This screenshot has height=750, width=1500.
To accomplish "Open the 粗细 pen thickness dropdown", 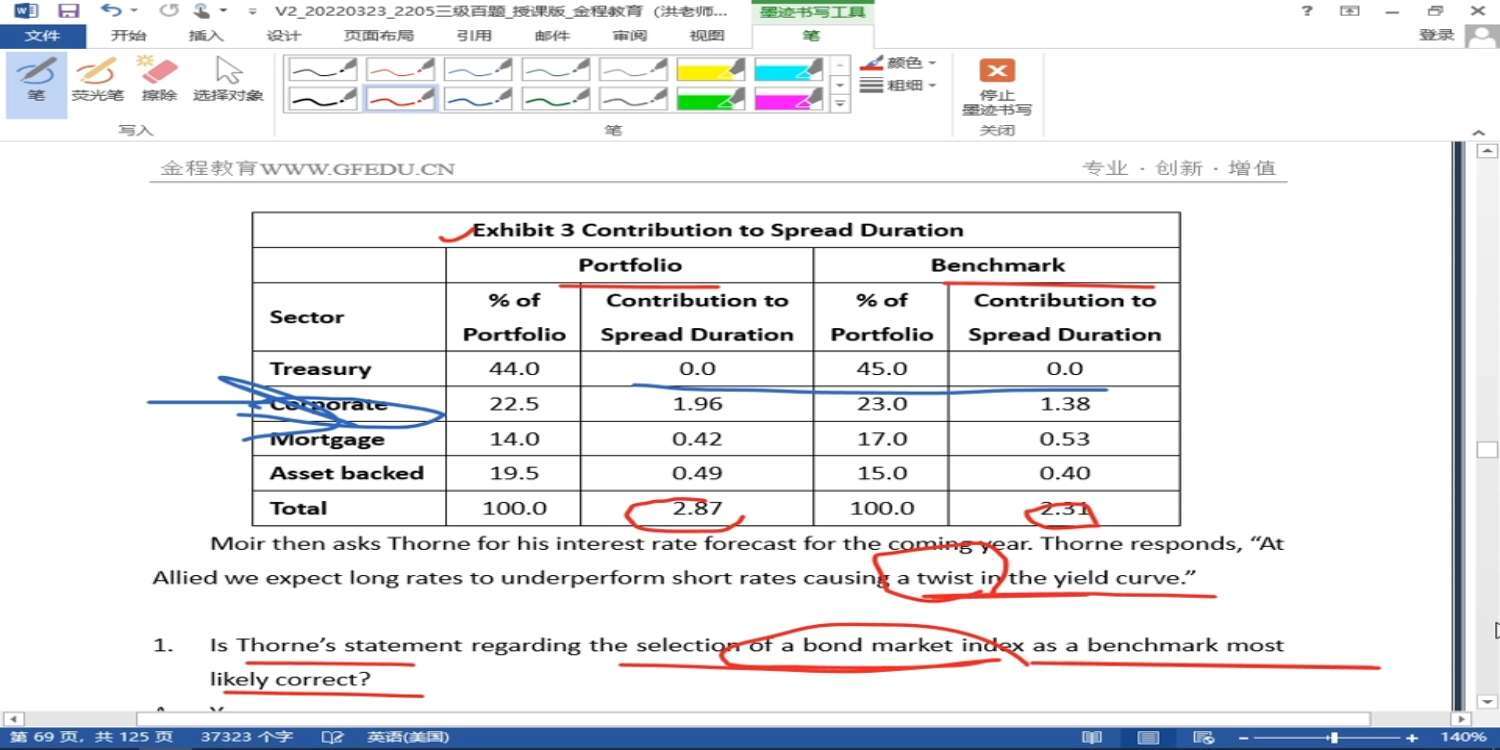I will [900, 86].
